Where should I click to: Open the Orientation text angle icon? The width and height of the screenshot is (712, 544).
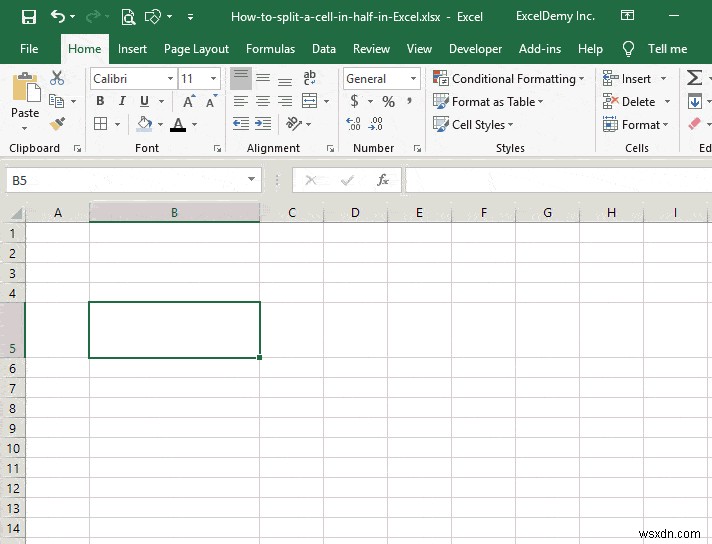[293, 124]
